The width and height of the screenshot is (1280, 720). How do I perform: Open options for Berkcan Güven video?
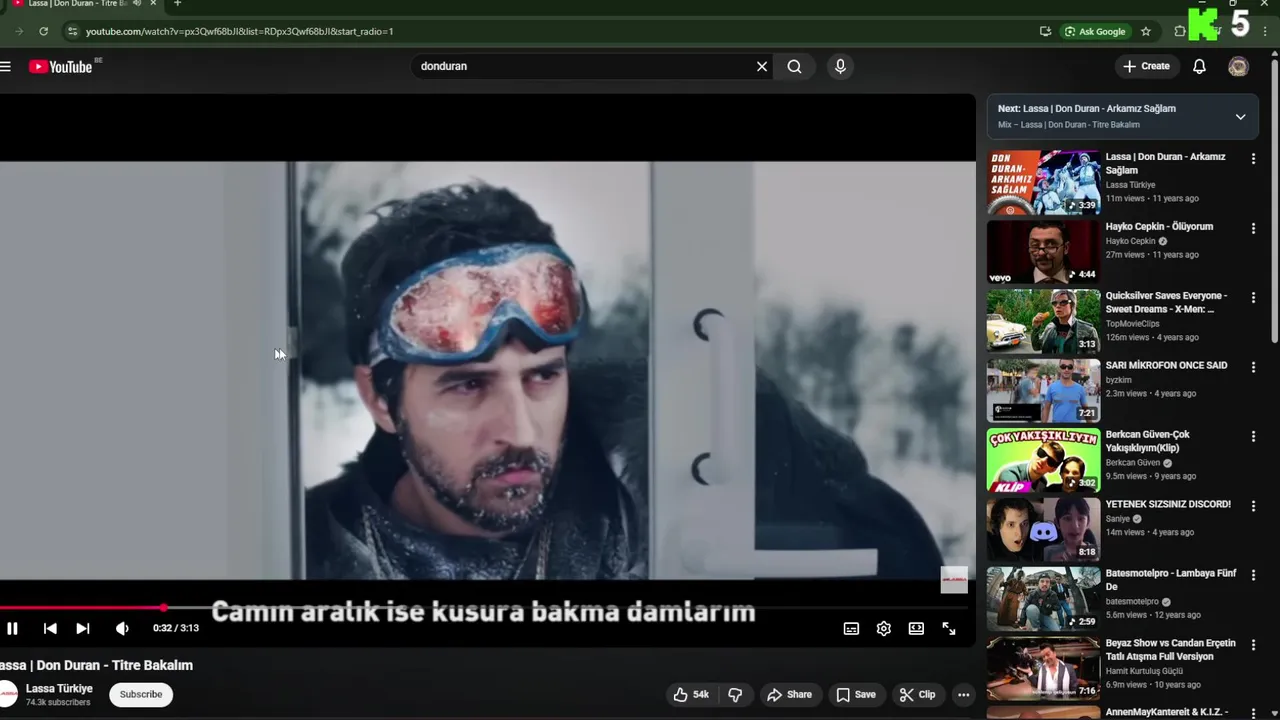(x=1253, y=436)
